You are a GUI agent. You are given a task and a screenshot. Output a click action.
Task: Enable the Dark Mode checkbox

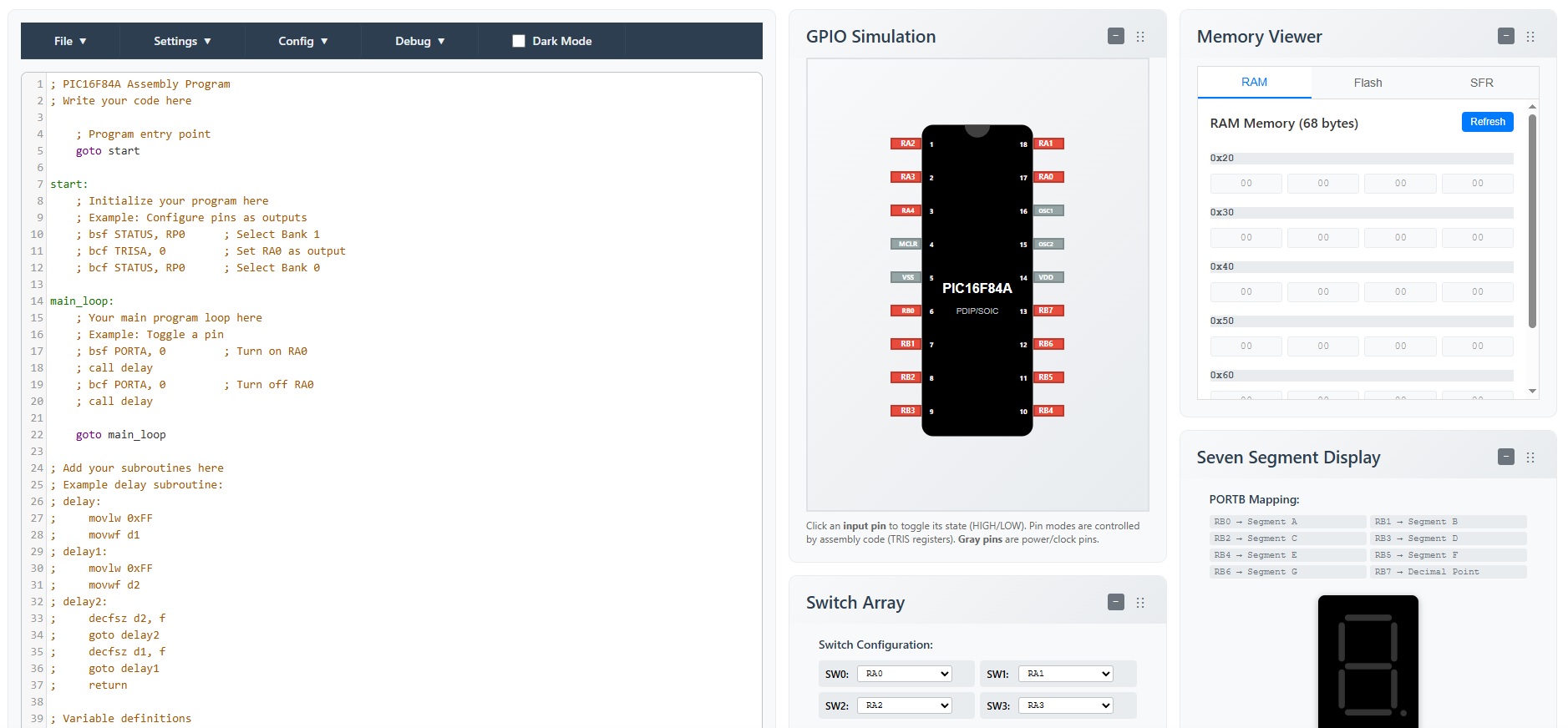click(x=519, y=41)
